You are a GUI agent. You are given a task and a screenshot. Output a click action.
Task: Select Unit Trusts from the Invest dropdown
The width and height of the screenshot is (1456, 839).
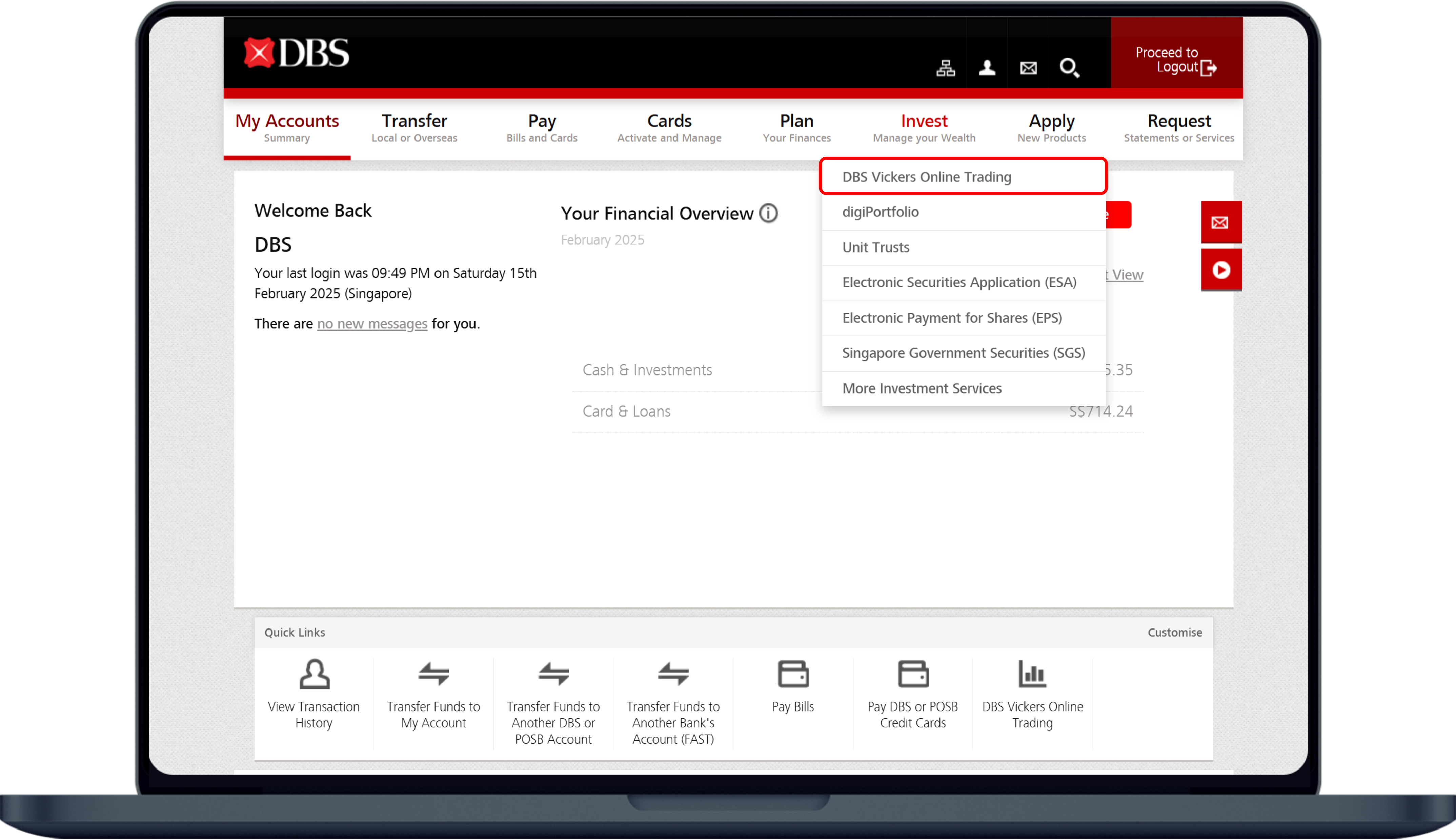(875, 247)
